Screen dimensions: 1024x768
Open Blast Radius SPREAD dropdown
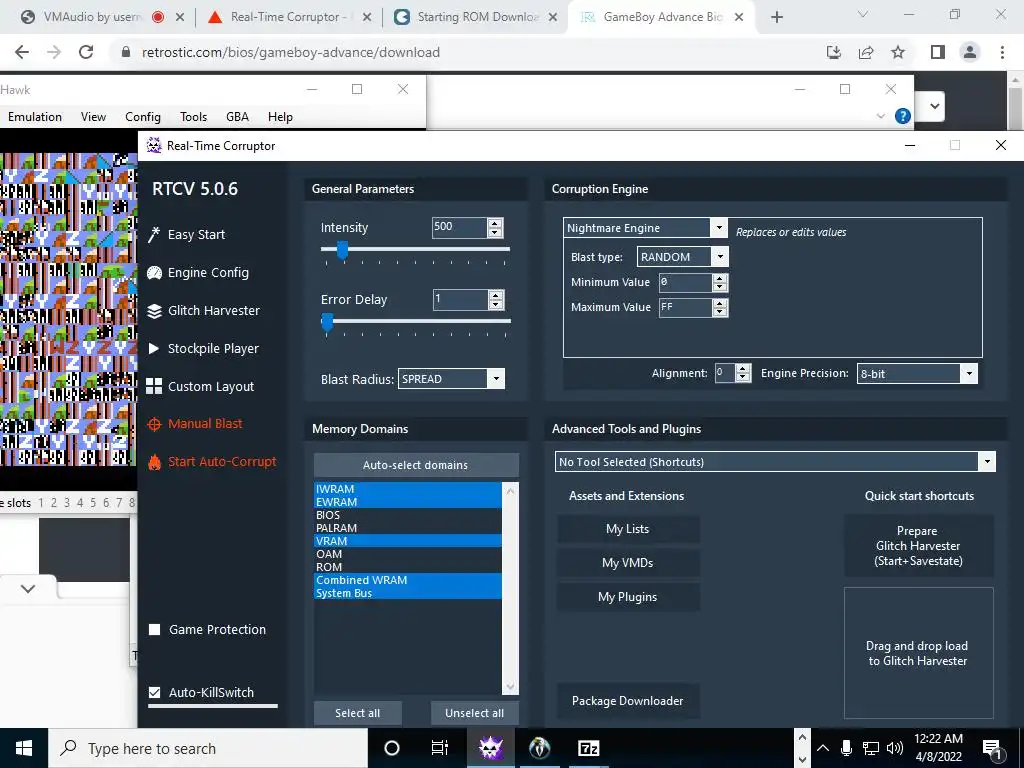click(496, 379)
